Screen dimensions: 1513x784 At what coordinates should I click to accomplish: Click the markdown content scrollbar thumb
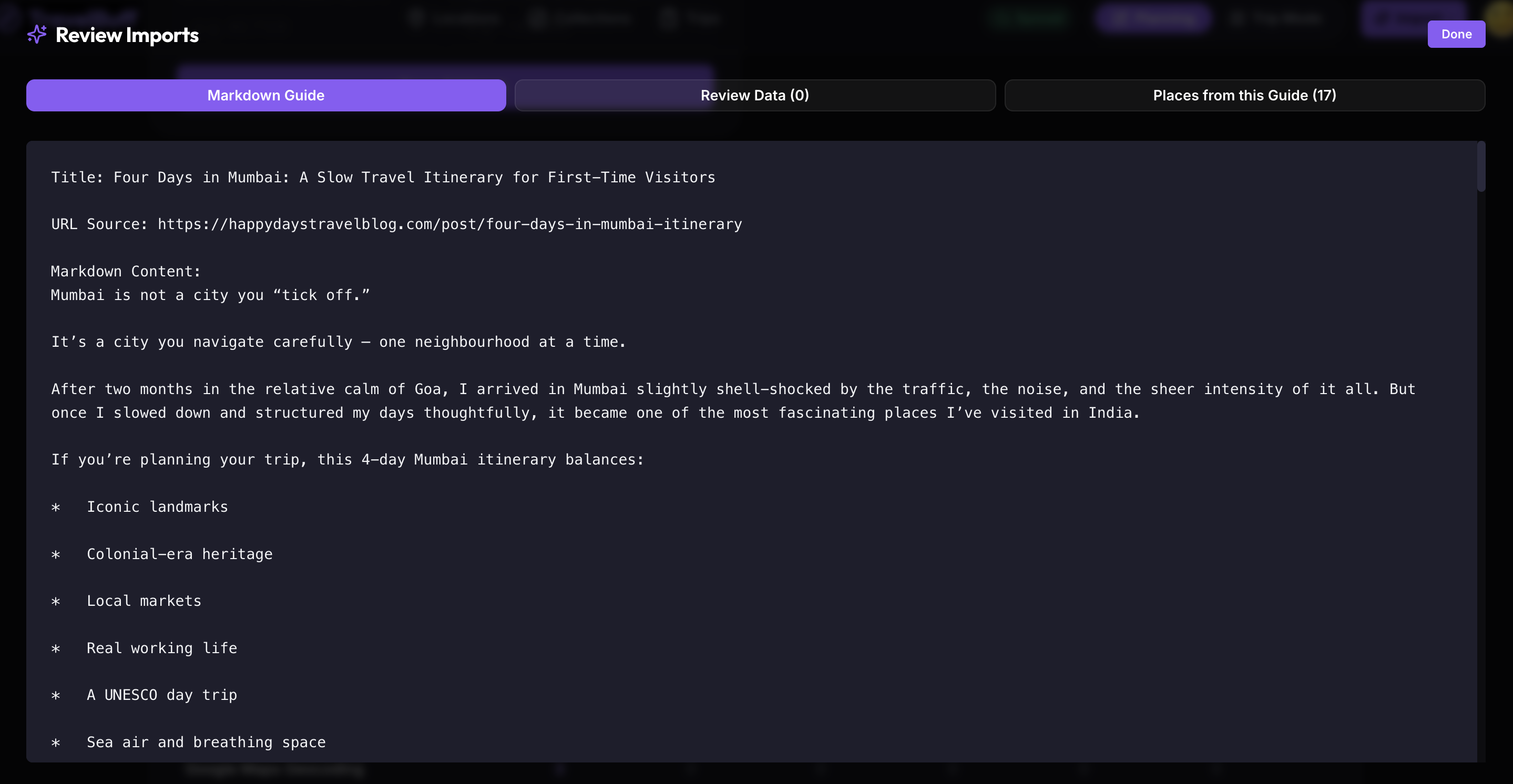tap(1481, 166)
